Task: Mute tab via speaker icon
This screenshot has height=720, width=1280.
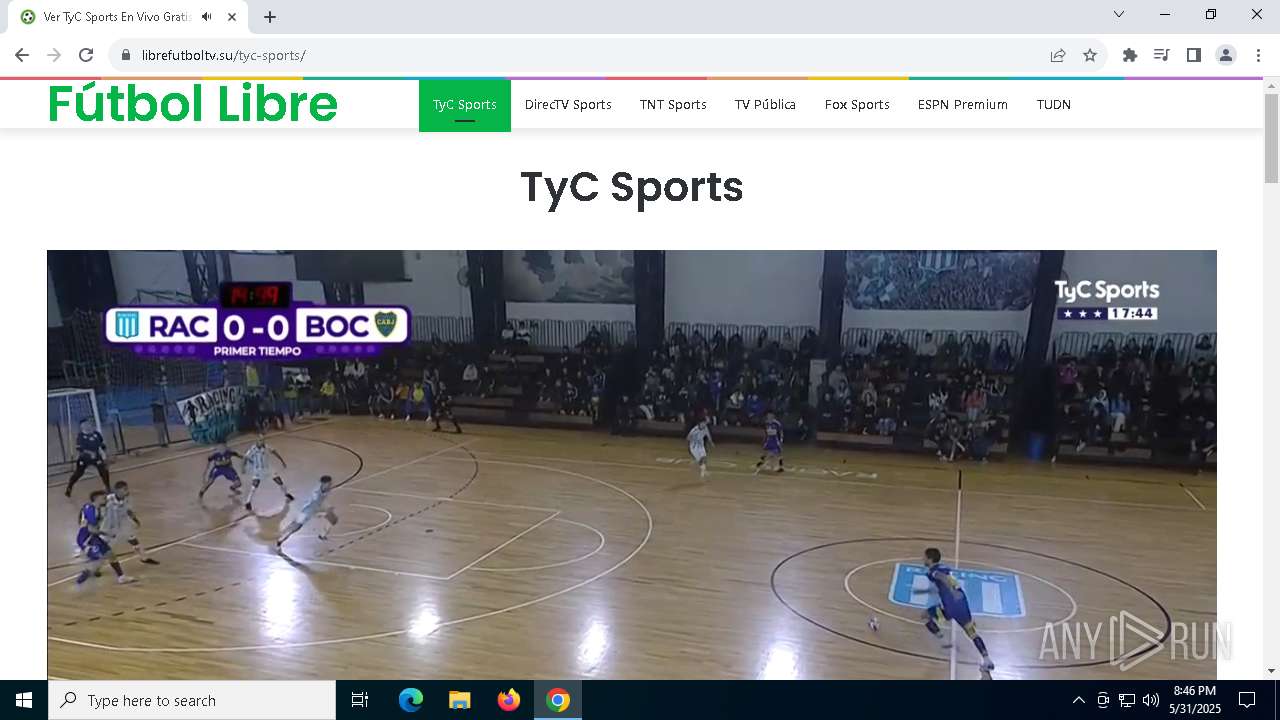Action: click(x=206, y=17)
